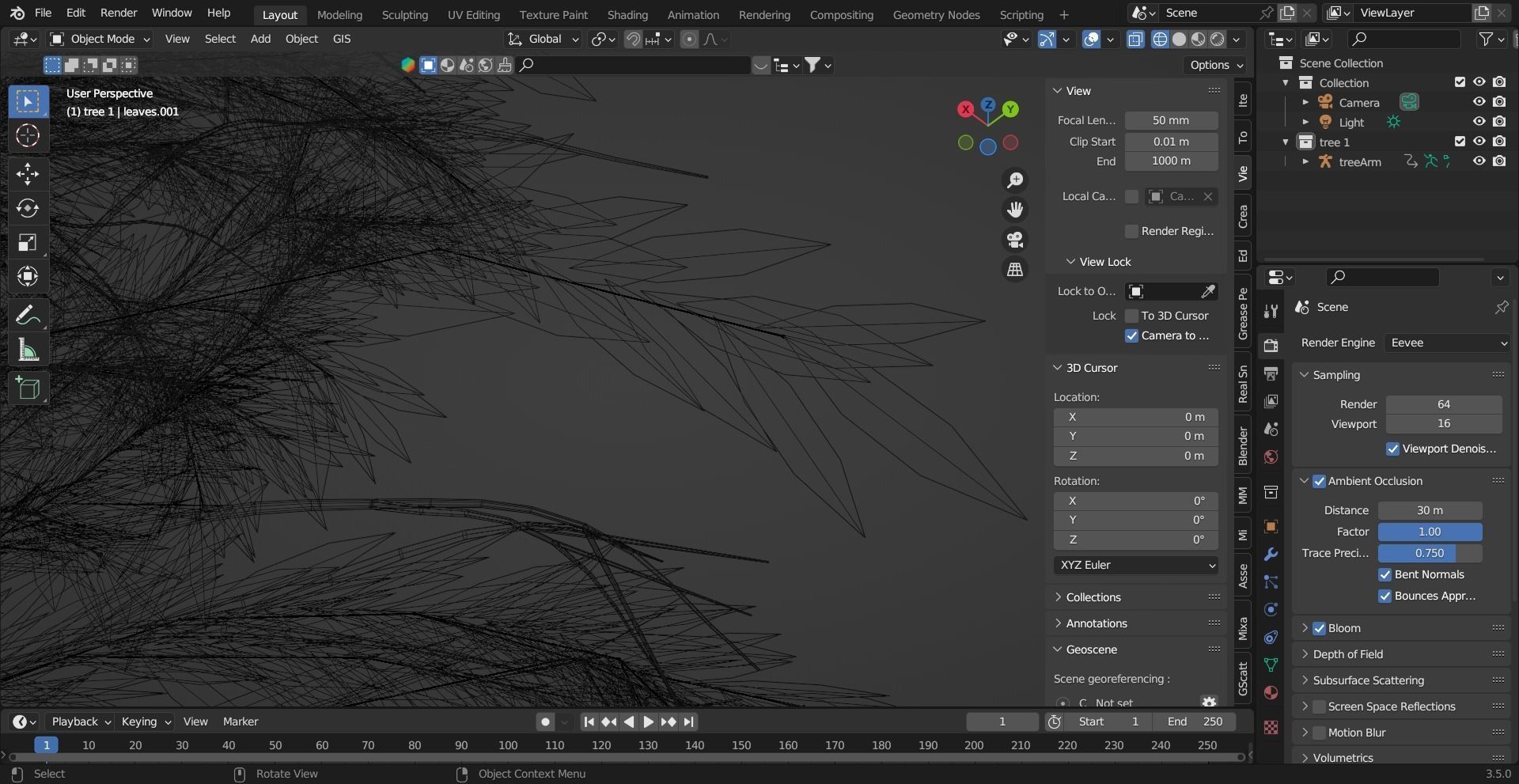Click the Options button in the viewport
This screenshot has height=784, width=1519.
point(1216,65)
